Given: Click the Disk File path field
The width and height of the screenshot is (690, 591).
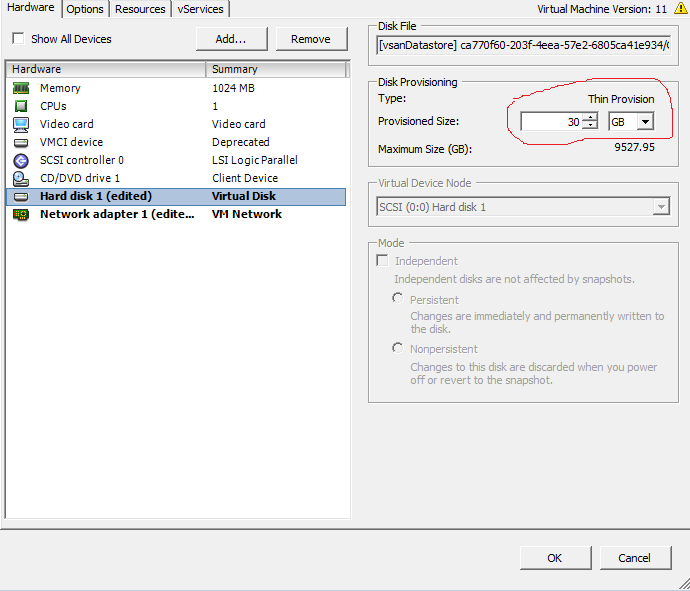Looking at the screenshot, I should point(524,45).
